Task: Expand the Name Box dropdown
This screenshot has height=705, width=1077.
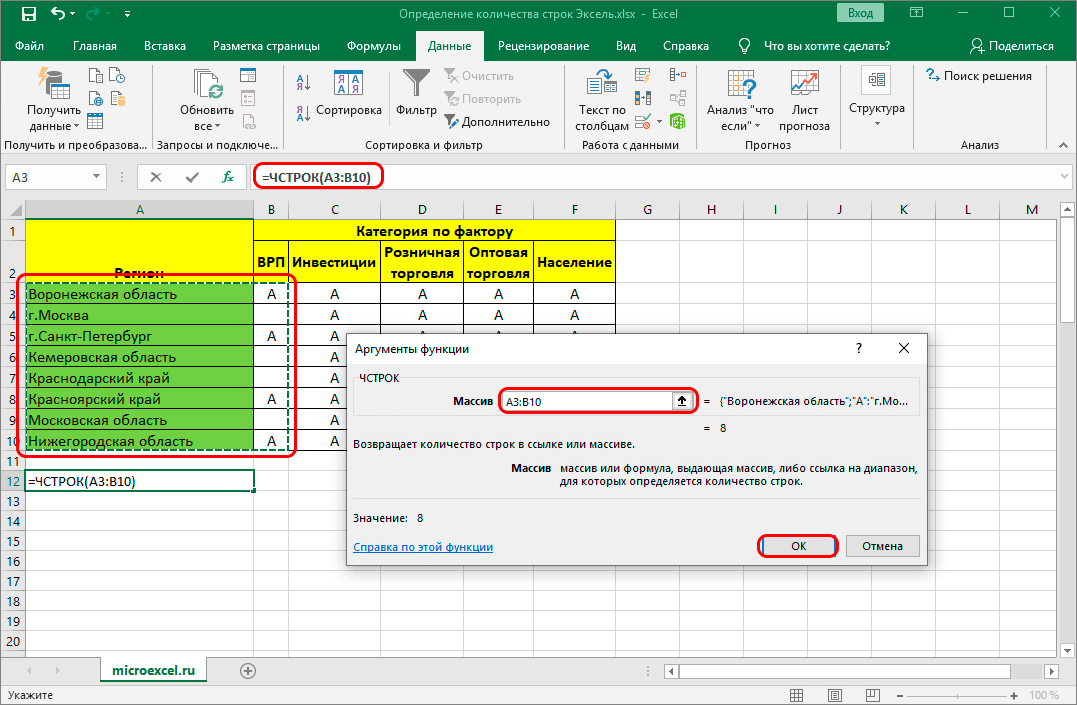Action: [98, 177]
